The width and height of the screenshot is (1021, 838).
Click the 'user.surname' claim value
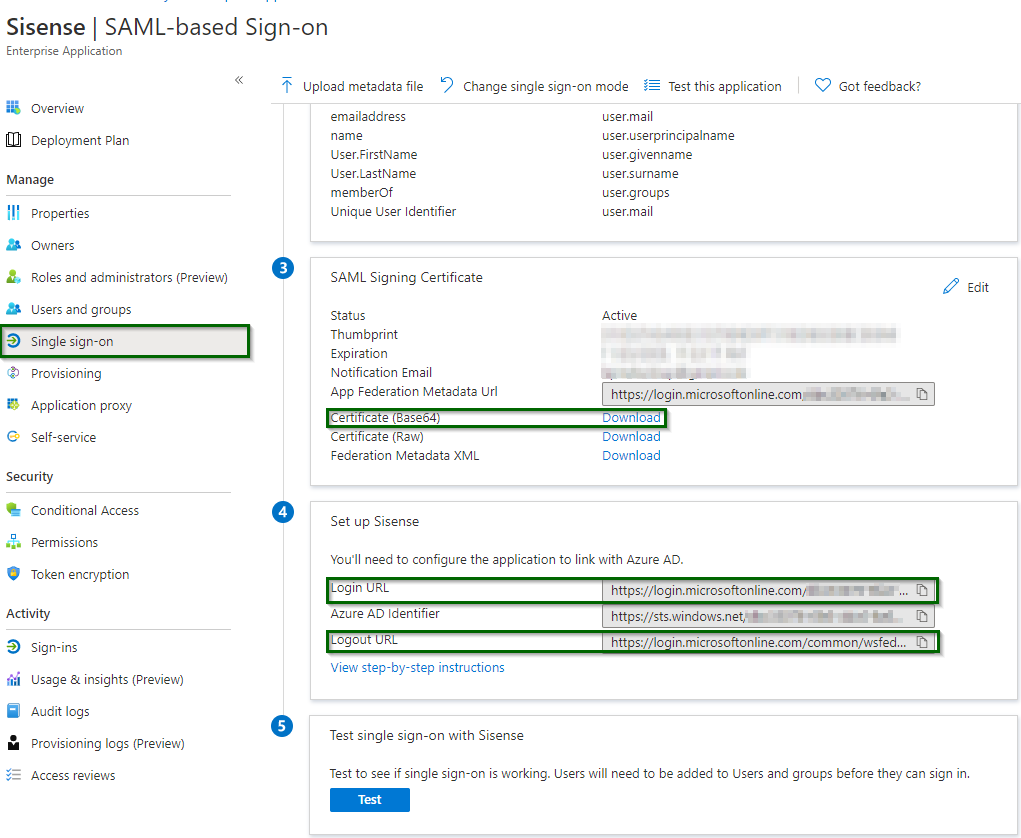click(640, 173)
